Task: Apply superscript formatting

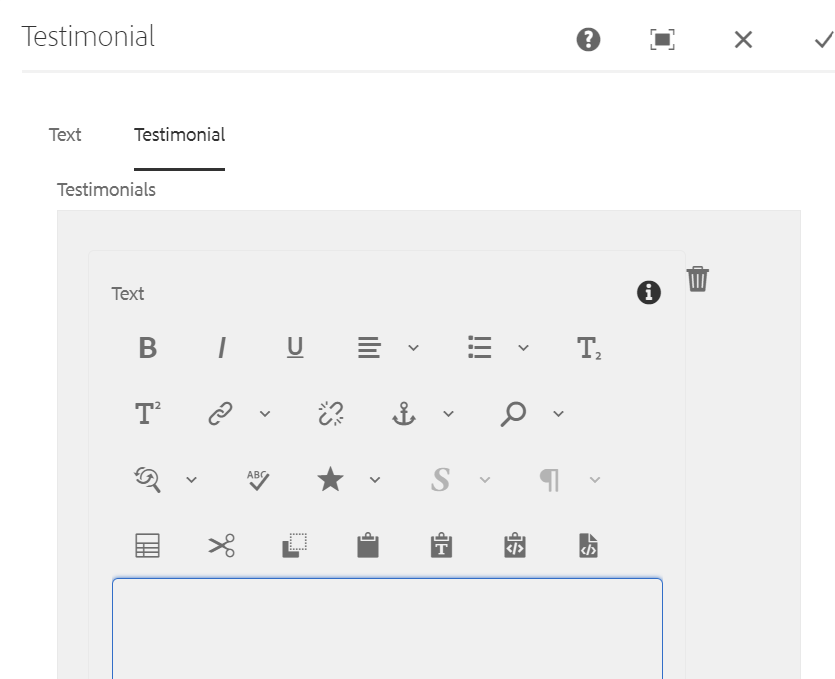Action: coord(148,413)
